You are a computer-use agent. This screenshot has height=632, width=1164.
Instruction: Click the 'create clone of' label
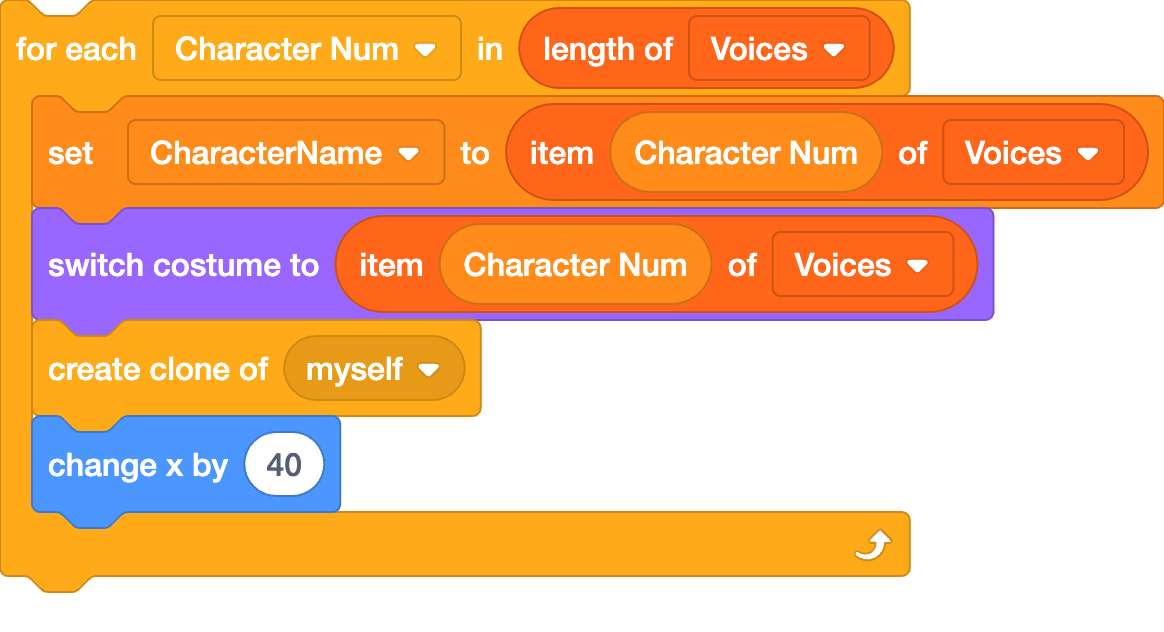point(158,369)
